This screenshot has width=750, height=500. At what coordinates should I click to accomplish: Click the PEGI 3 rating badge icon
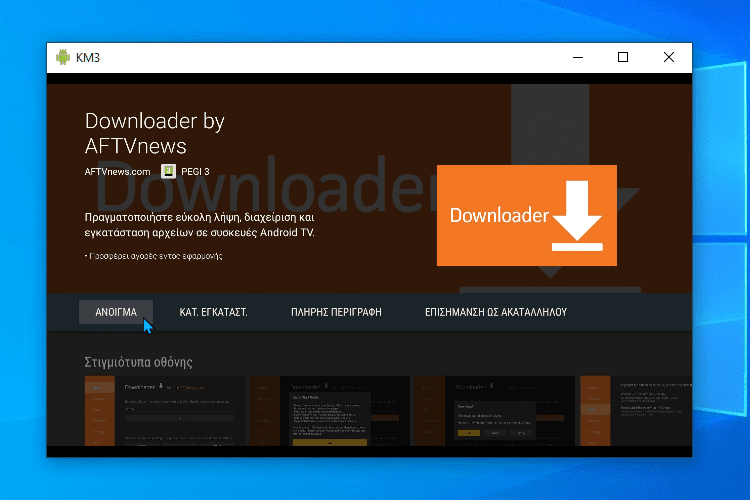click(168, 171)
